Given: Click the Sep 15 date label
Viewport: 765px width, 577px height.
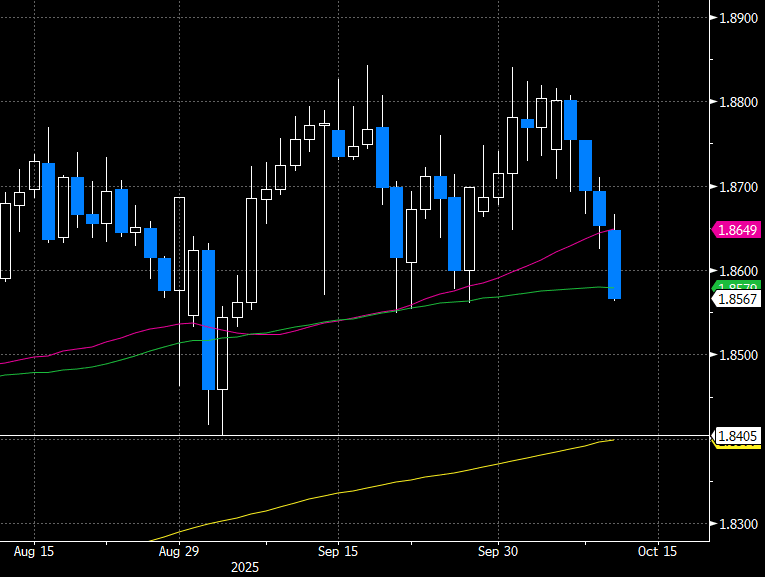Looking at the screenshot, I should click(338, 551).
